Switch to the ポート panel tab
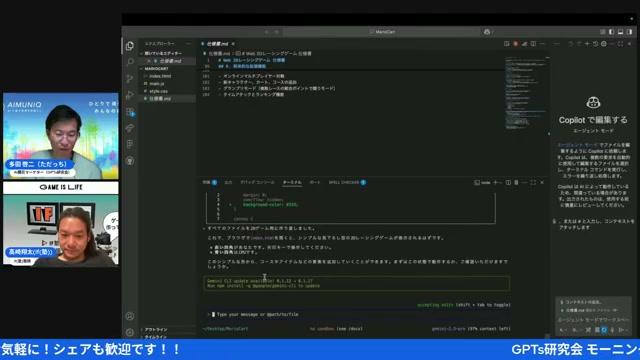 click(x=315, y=182)
